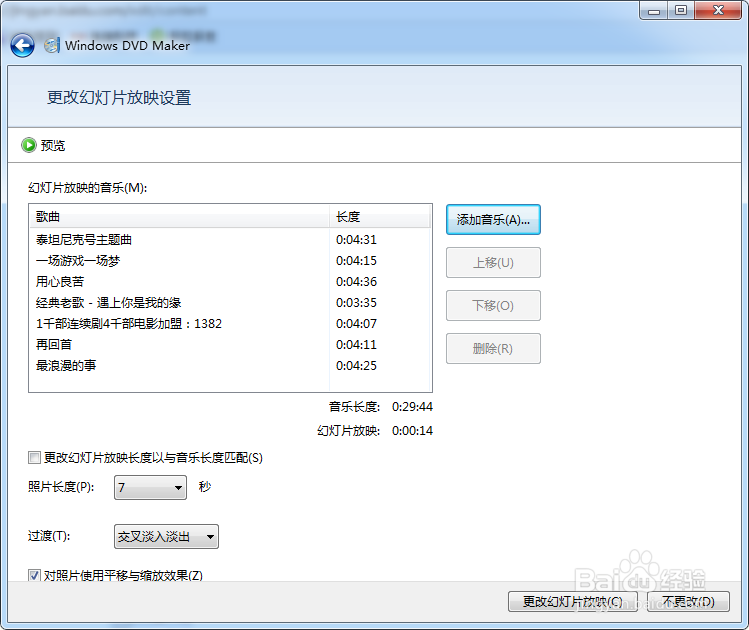
Task: Start the slideshow preview (预览) play icon
Action: 29,145
